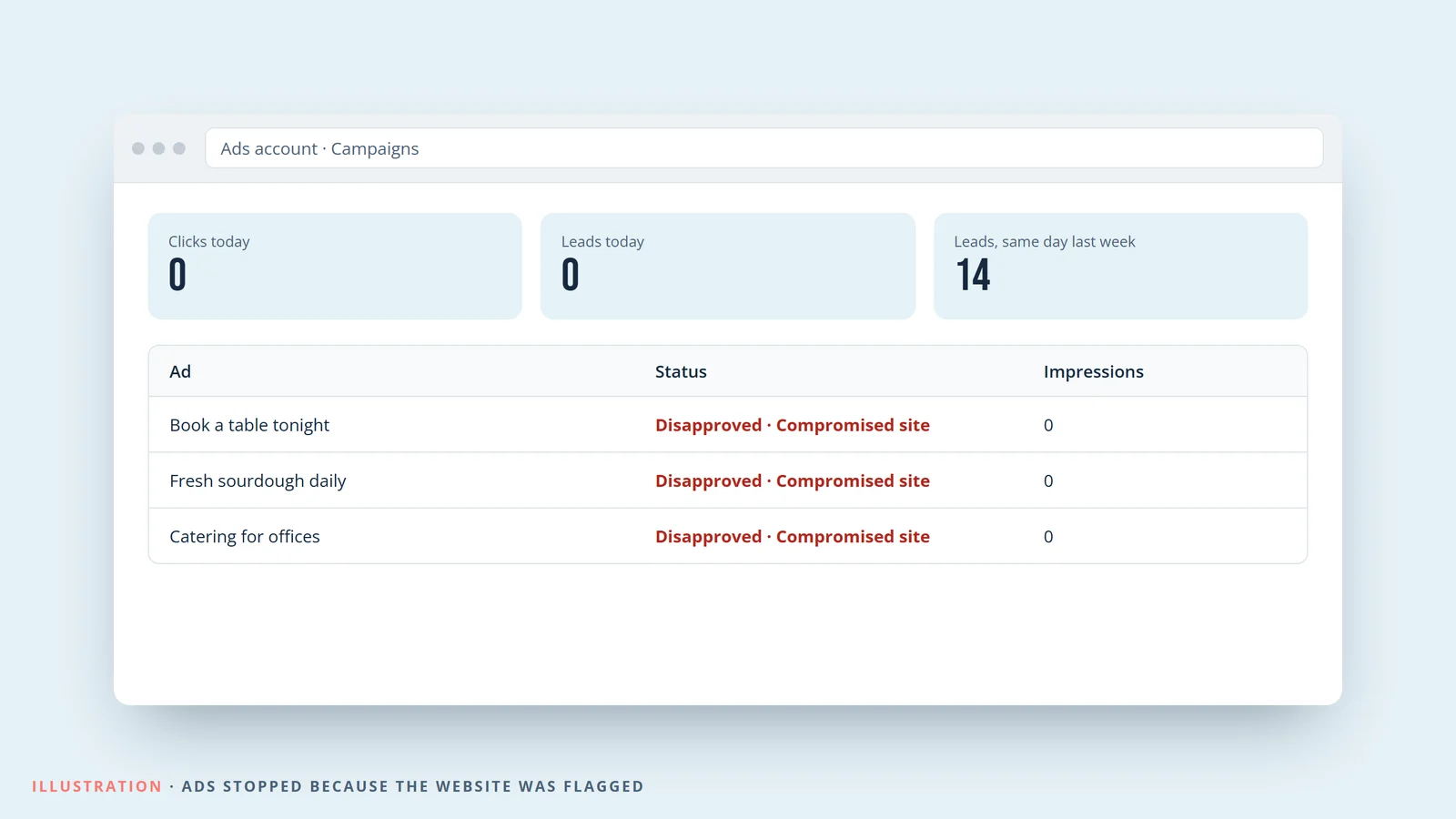Click Disapproved status for Book a table tonight

point(793,425)
